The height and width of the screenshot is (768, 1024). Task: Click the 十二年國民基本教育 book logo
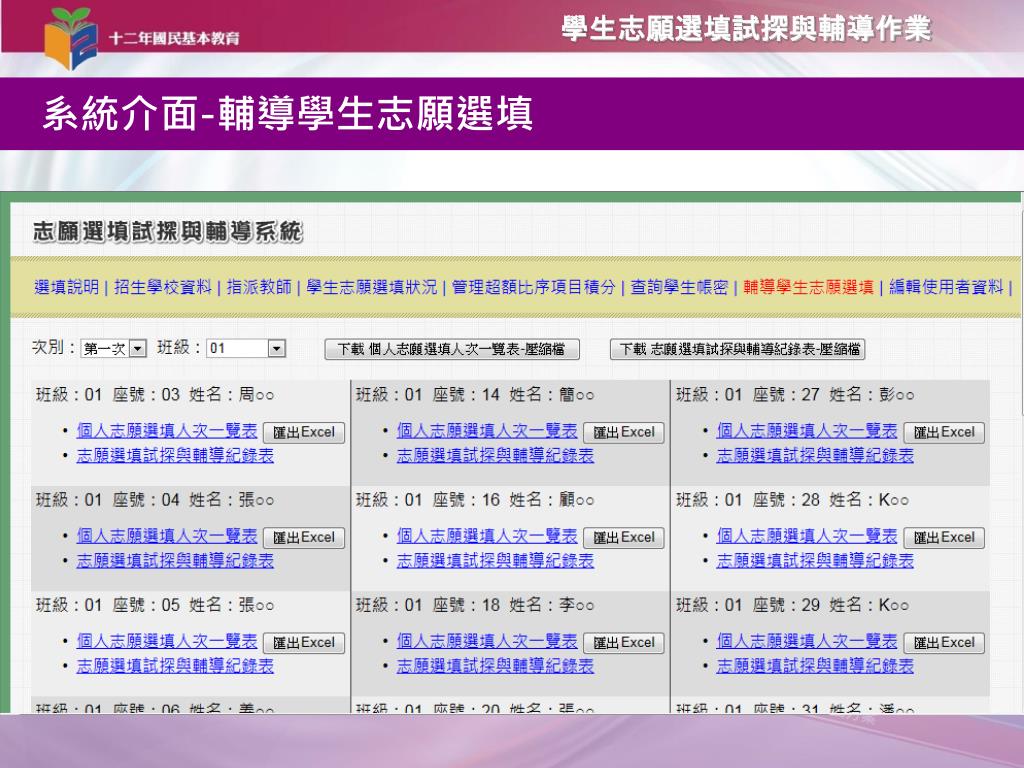72,37
